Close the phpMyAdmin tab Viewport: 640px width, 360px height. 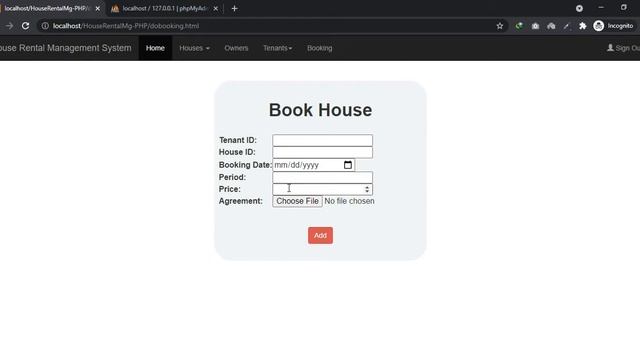pyautogui.click(x=216, y=8)
